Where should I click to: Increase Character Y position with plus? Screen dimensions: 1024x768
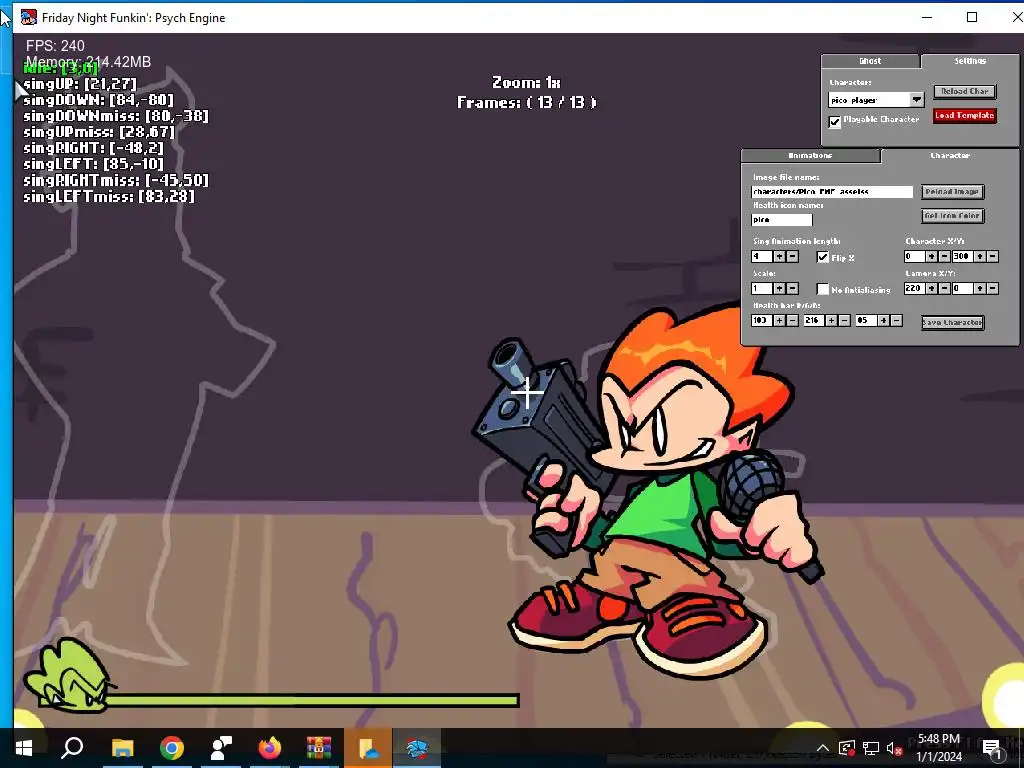980,257
